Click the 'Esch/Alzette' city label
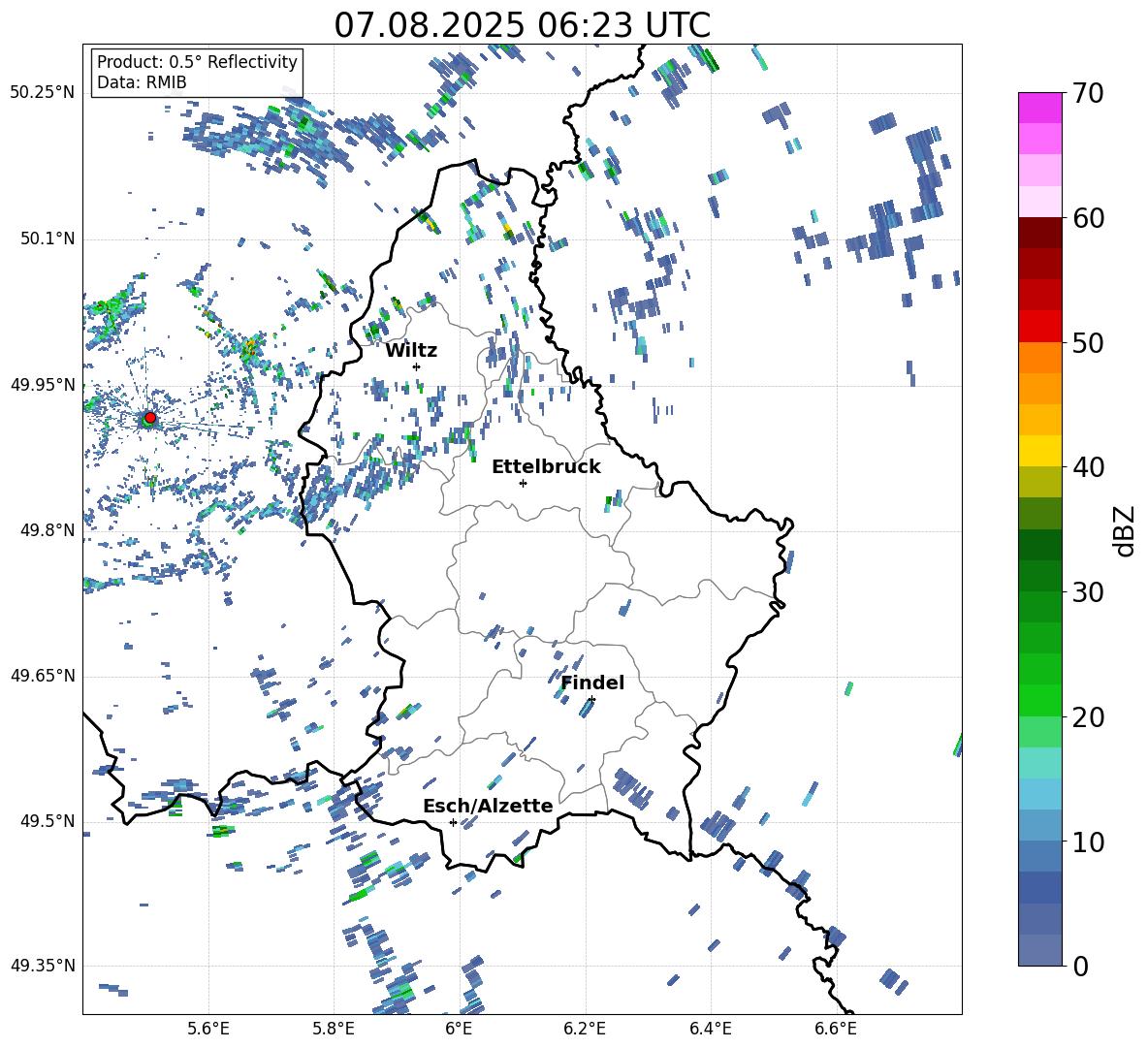Viewport: 1148px width, 1048px height. coord(488,806)
